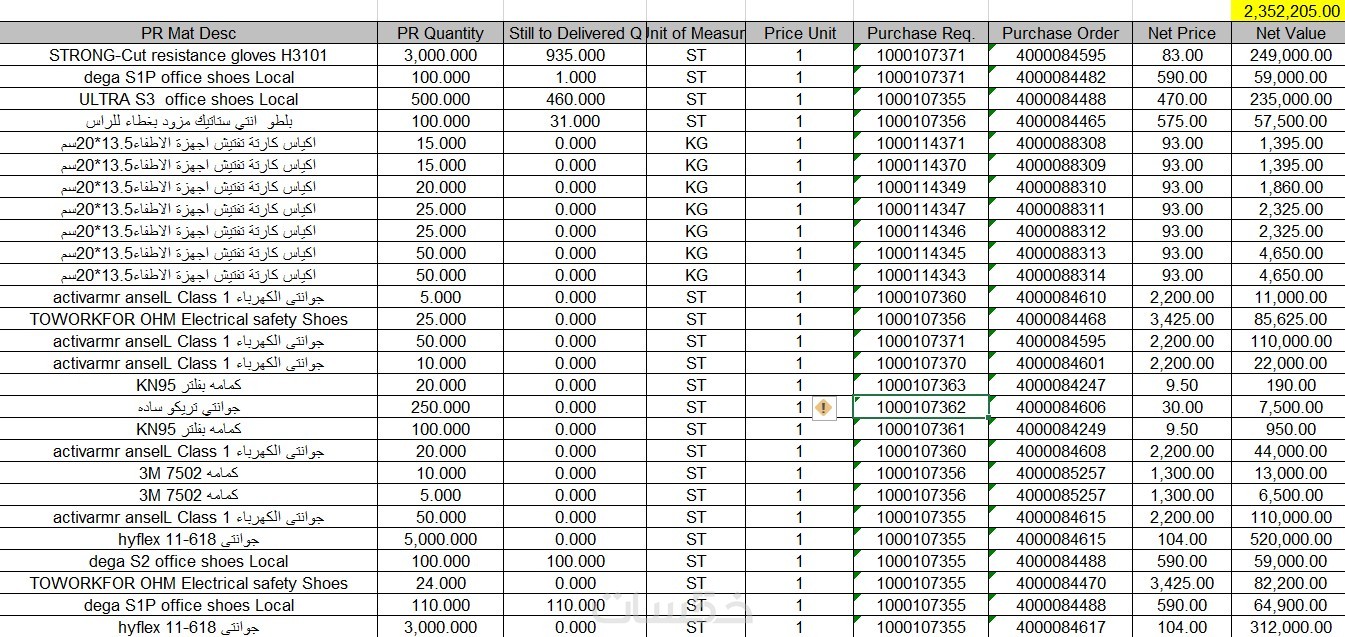Select purchase order 4000084247

point(1061,385)
